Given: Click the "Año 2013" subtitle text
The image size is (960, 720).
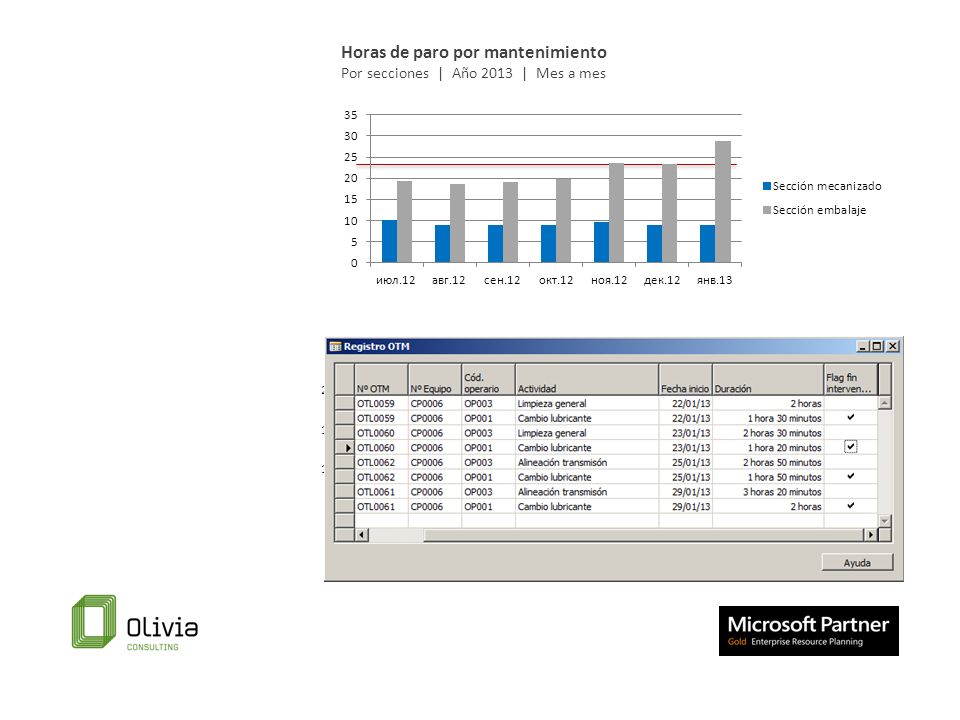Looking at the screenshot, I should (482, 73).
